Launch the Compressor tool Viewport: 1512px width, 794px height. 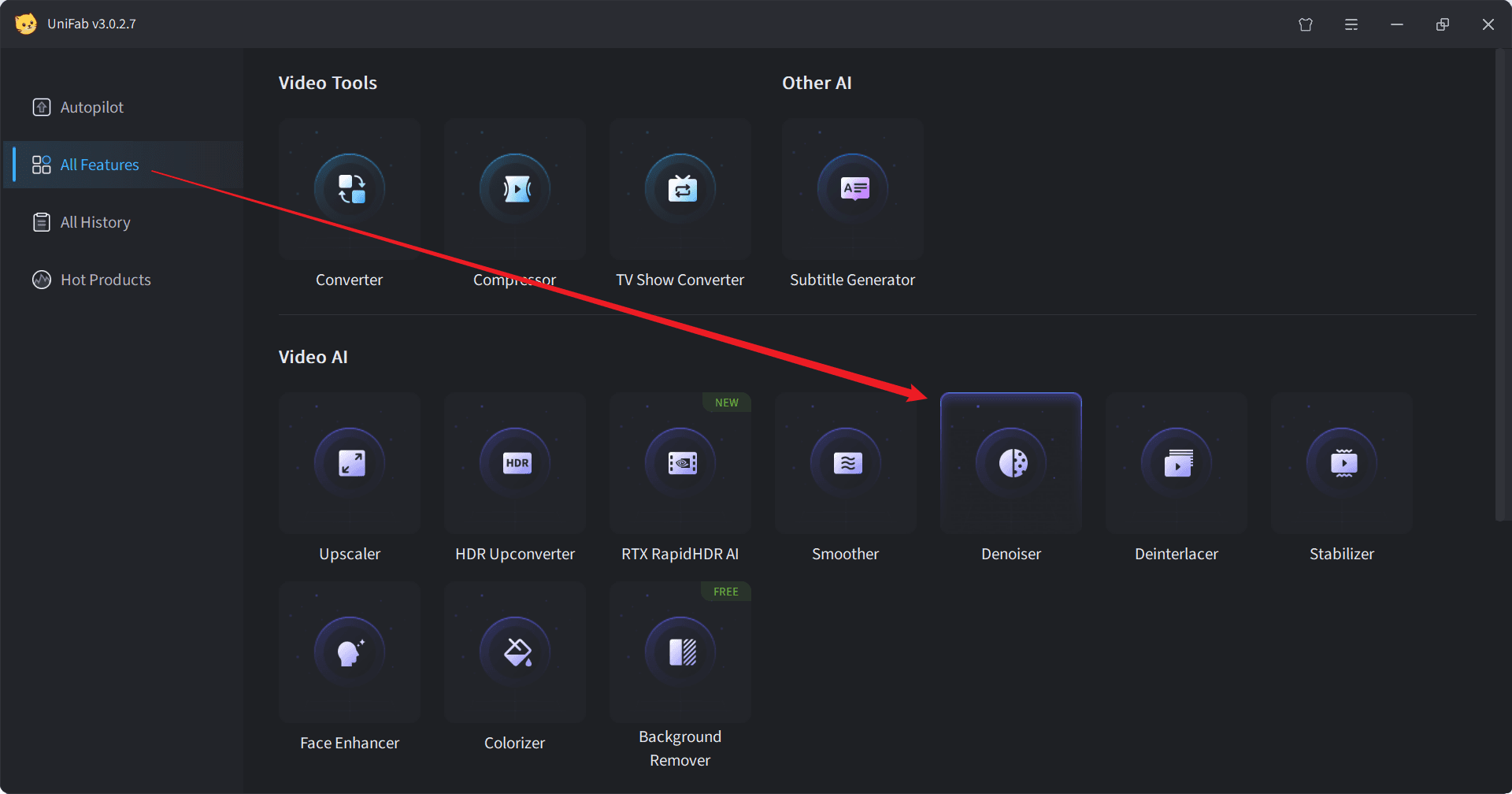(x=514, y=189)
